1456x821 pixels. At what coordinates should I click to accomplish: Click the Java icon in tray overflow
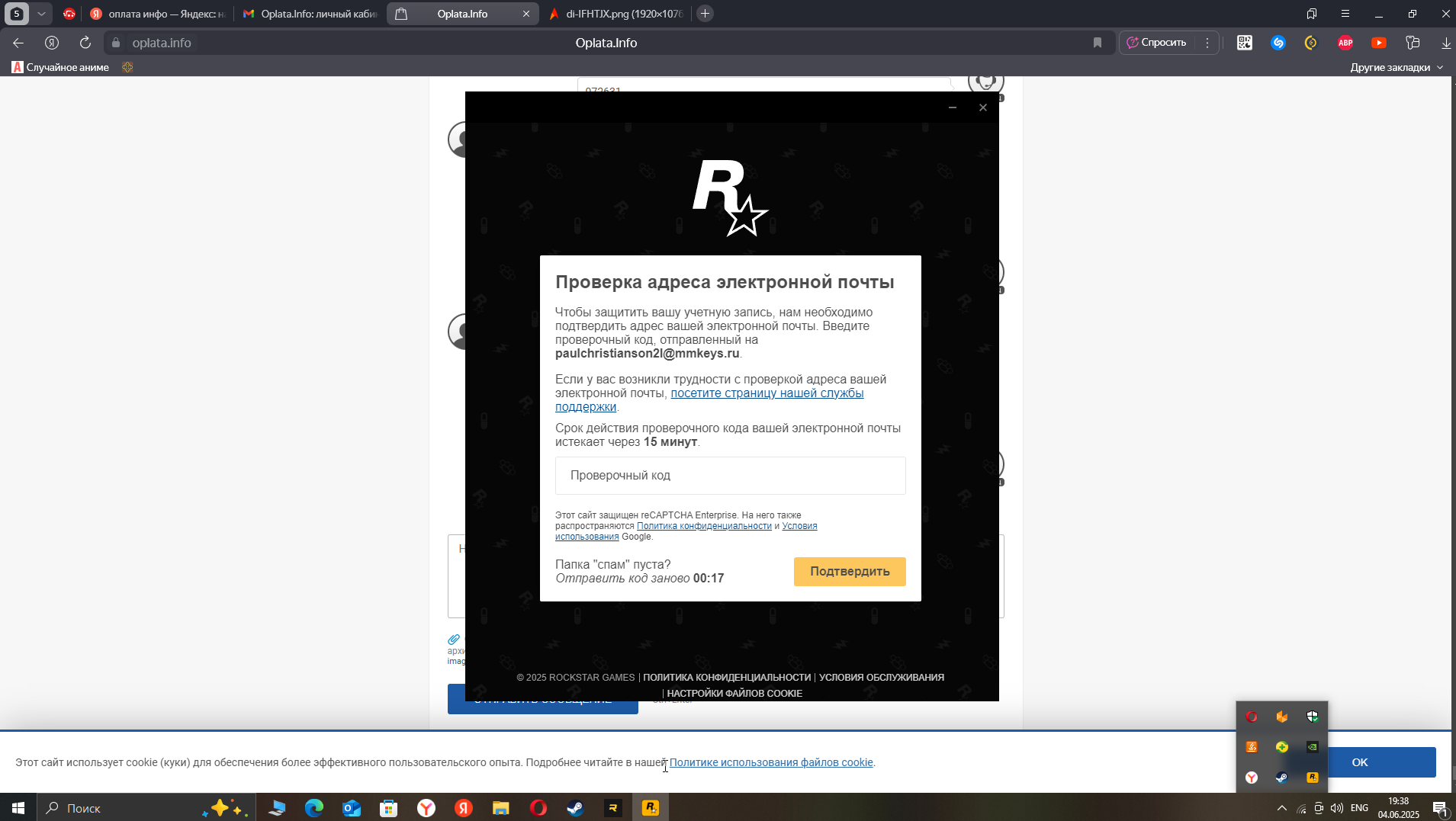1252,747
